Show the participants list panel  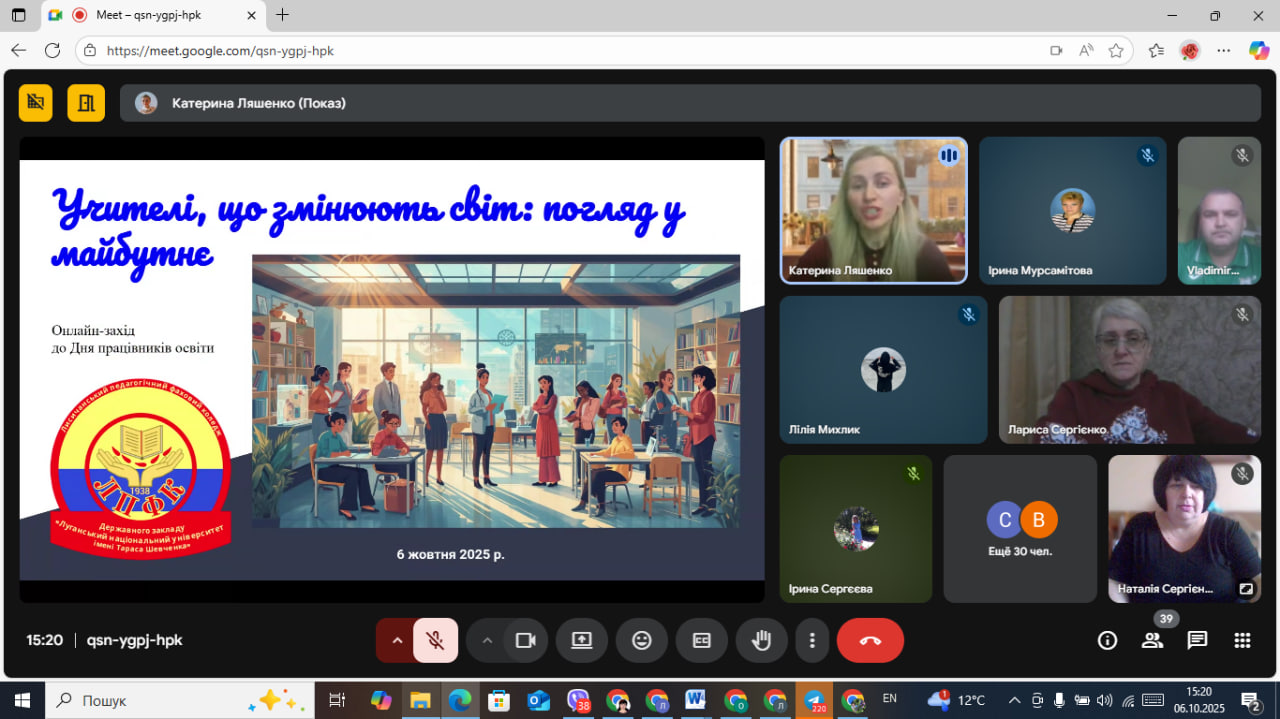1152,641
